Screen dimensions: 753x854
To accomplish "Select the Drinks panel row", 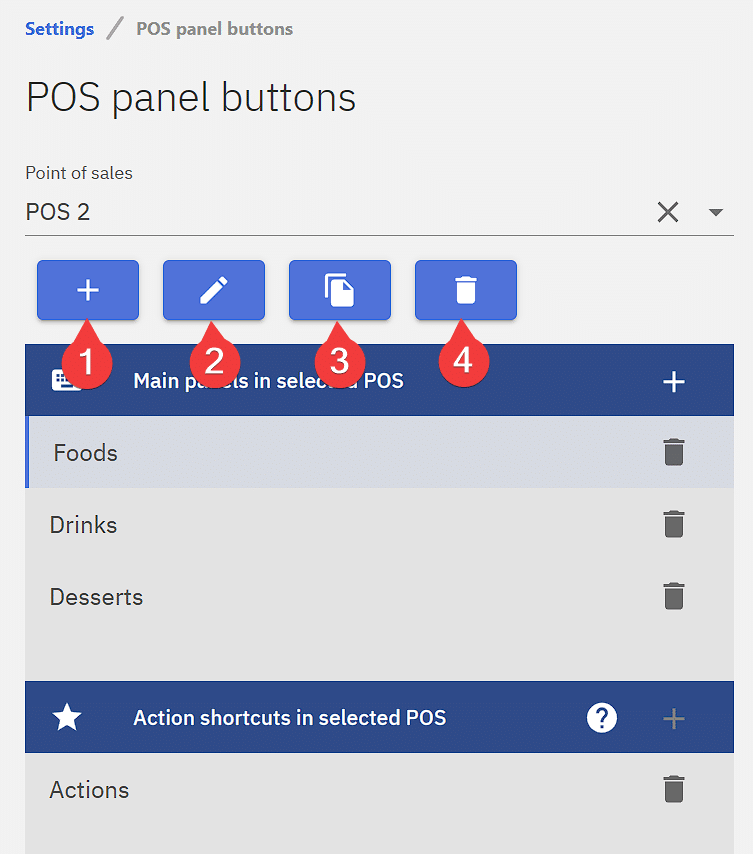I will (300, 524).
